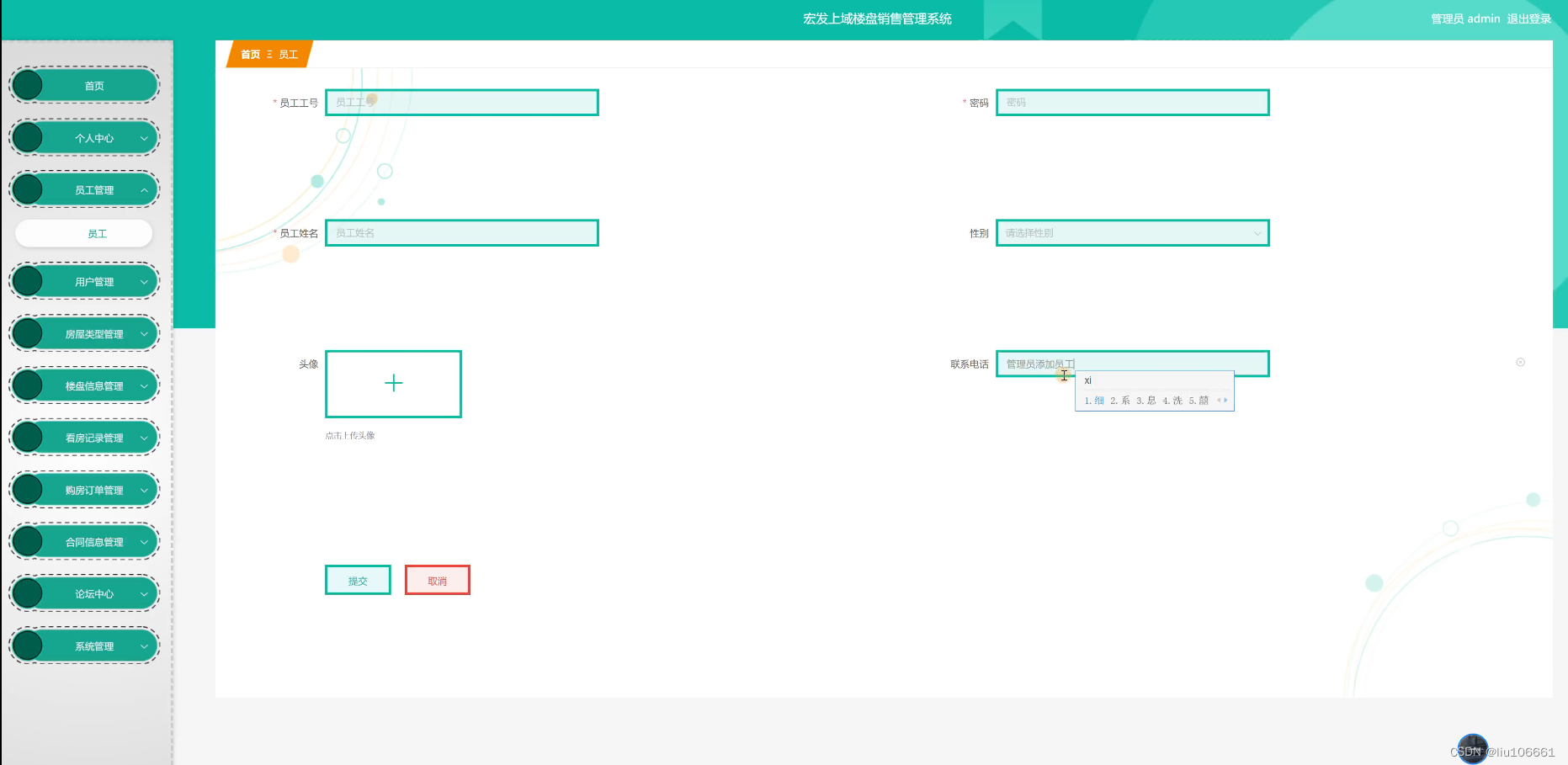
Task: Click the 退出登录 logout link
Action: click(1529, 19)
